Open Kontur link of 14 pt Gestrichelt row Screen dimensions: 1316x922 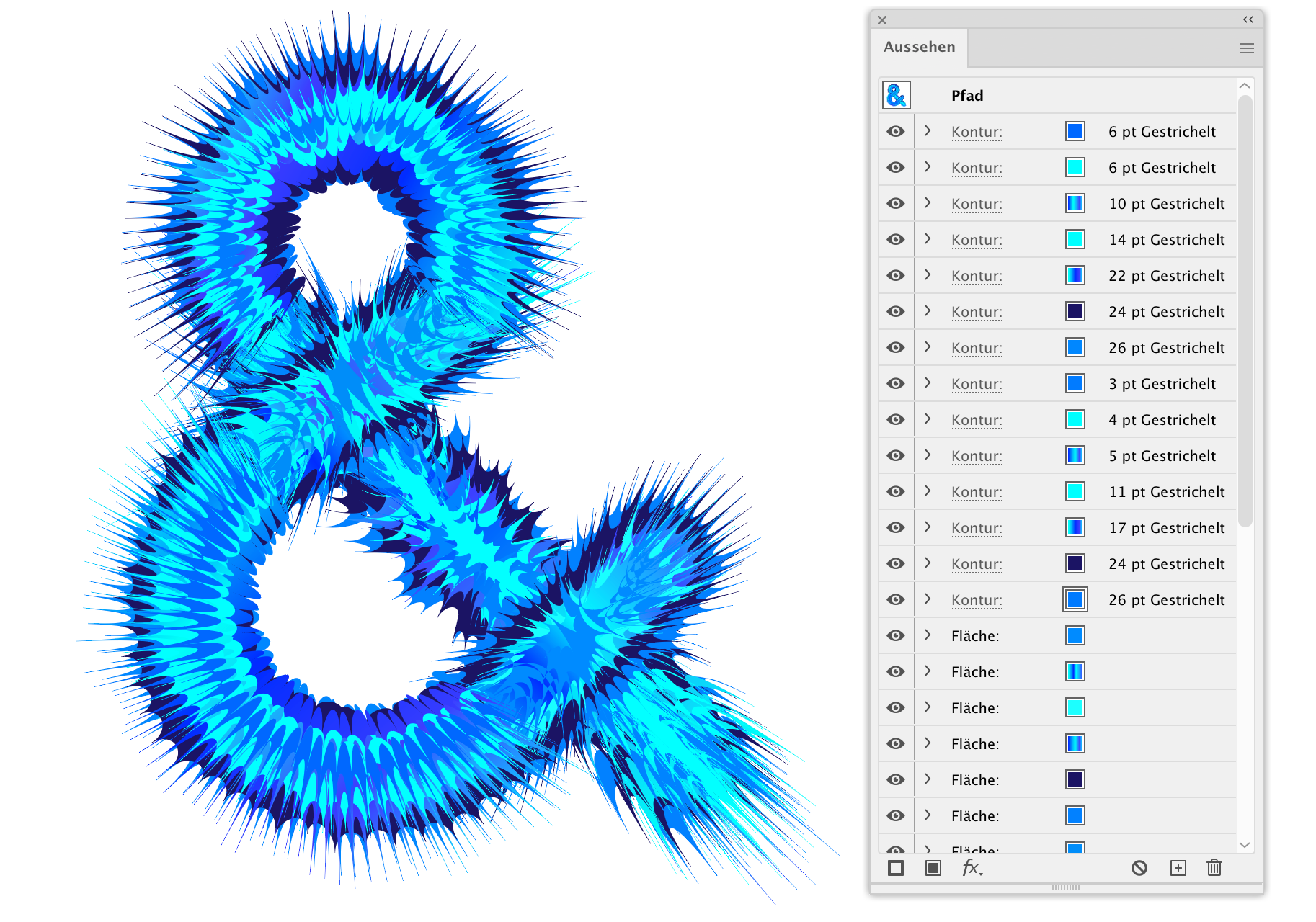(977, 240)
